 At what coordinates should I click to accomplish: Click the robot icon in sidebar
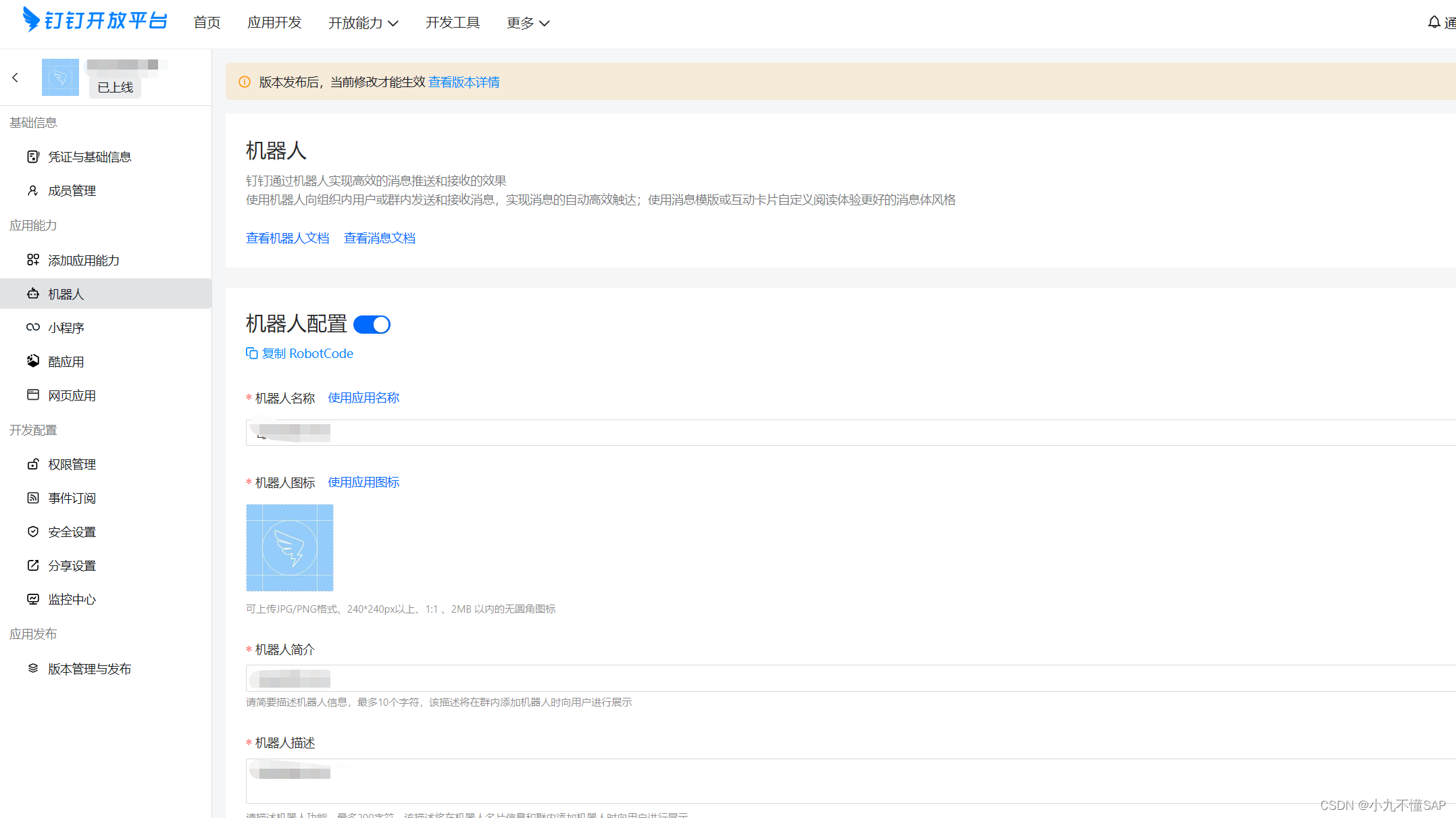[33, 294]
